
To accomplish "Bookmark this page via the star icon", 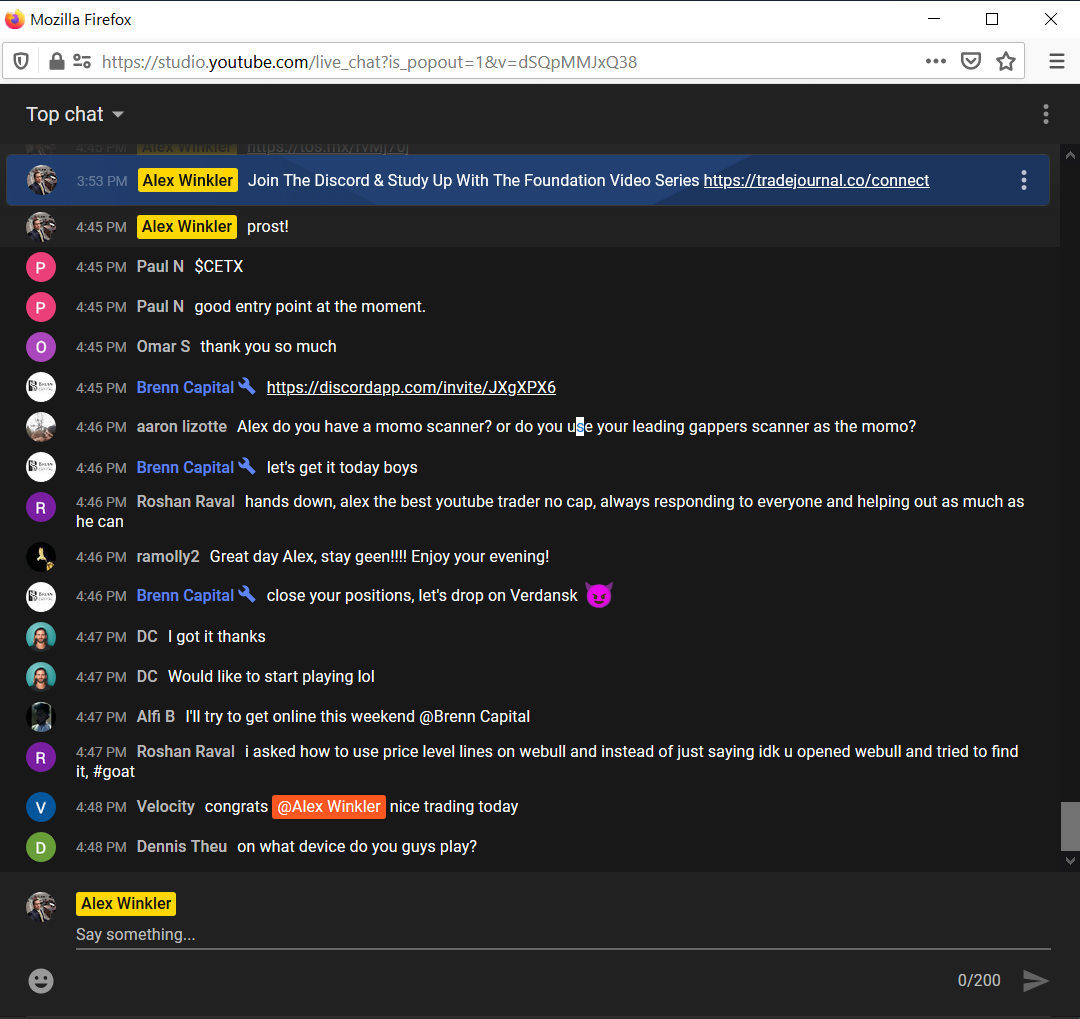I will pos(1006,60).
